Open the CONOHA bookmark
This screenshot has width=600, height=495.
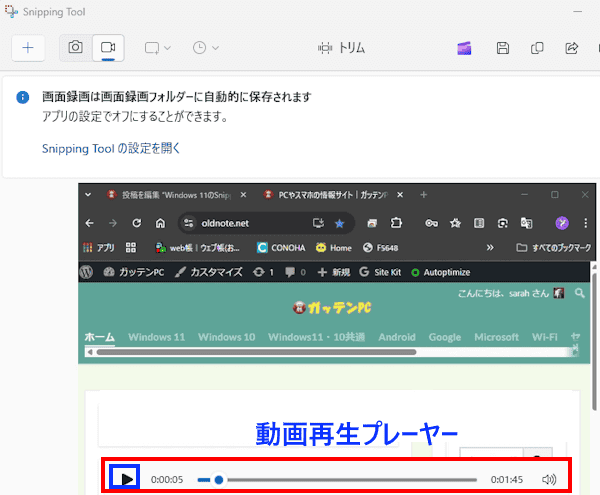tap(281, 248)
